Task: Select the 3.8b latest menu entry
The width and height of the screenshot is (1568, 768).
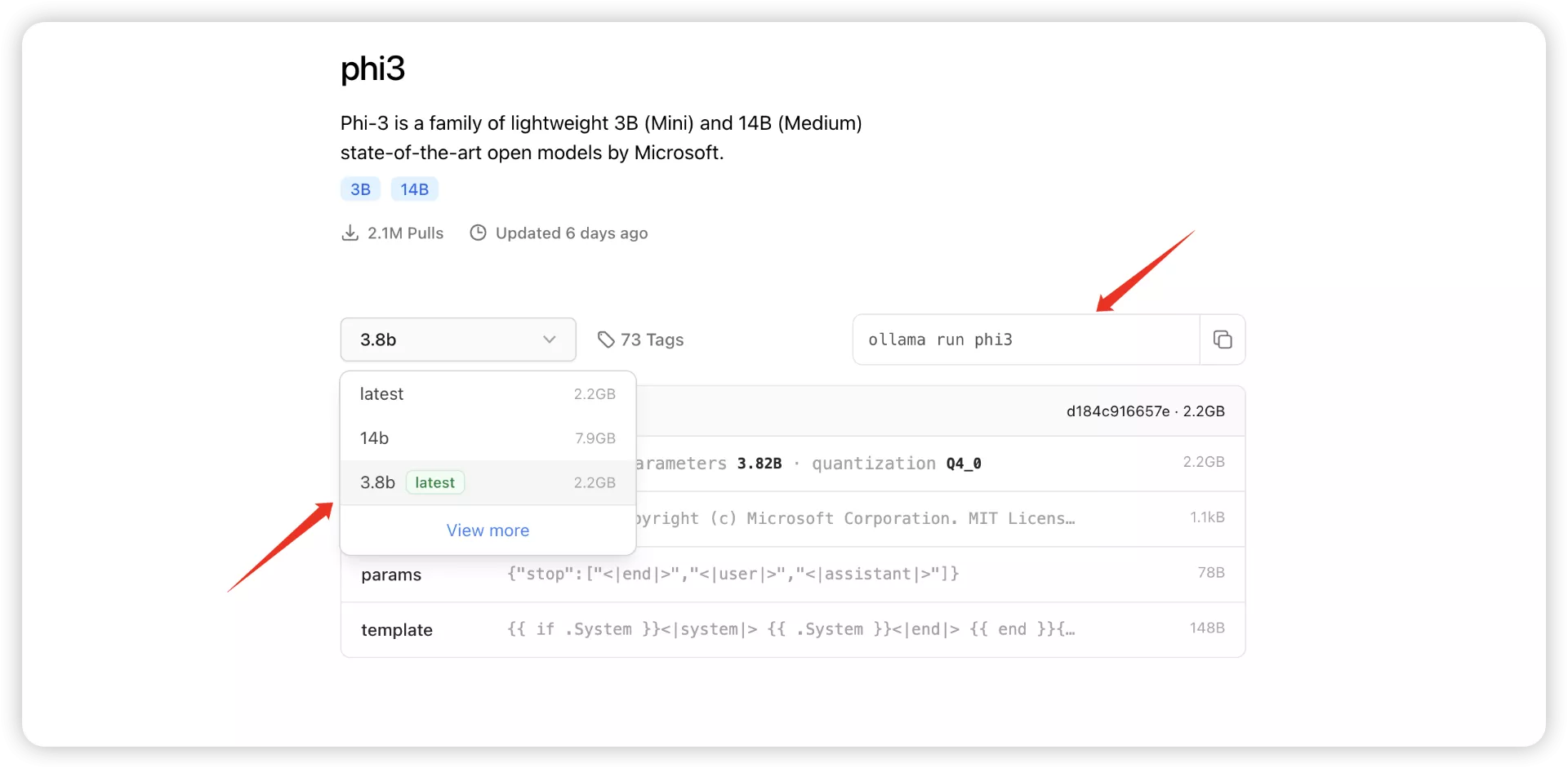Action: coord(488,482)
